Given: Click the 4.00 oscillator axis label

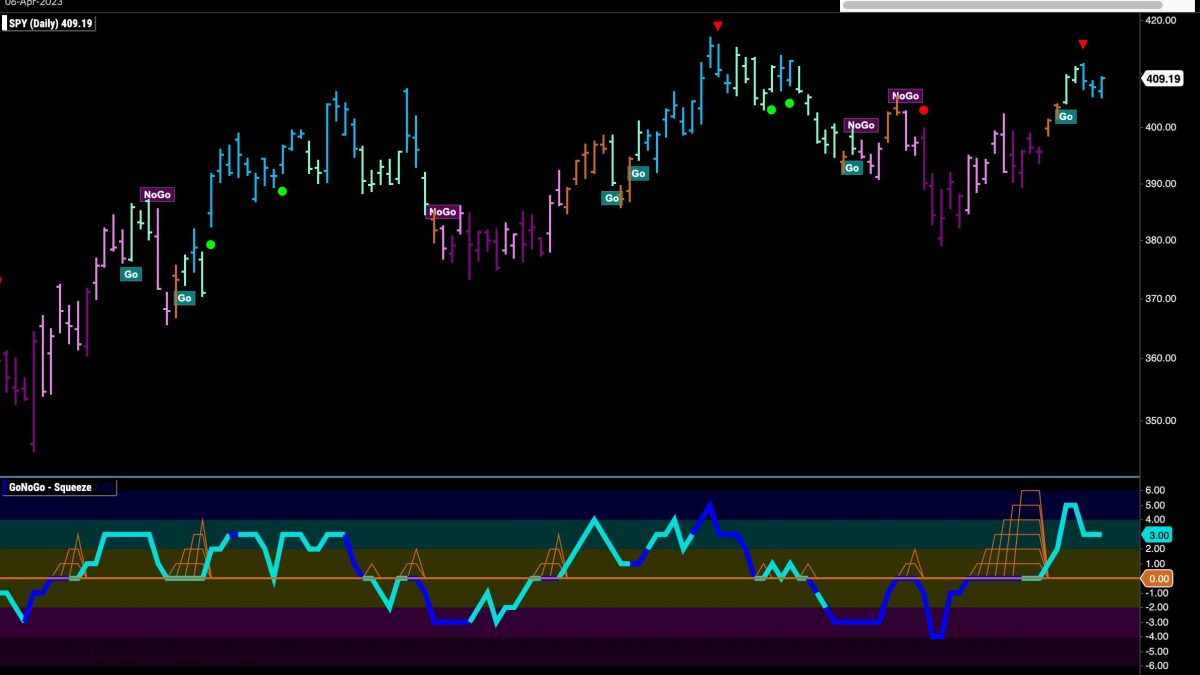Looking at the screenshot, I should coord(1155,520).
